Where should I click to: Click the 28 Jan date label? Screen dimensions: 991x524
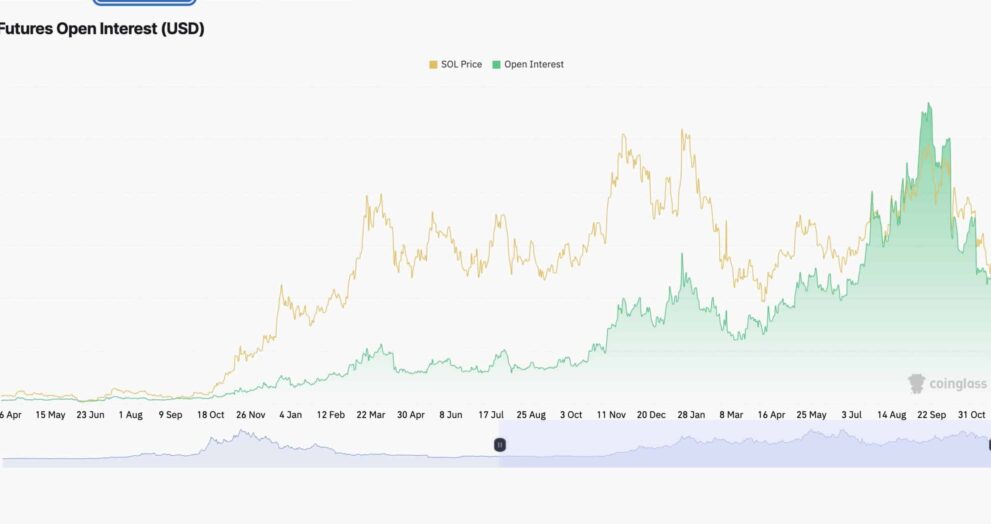(x=691, y=414)
